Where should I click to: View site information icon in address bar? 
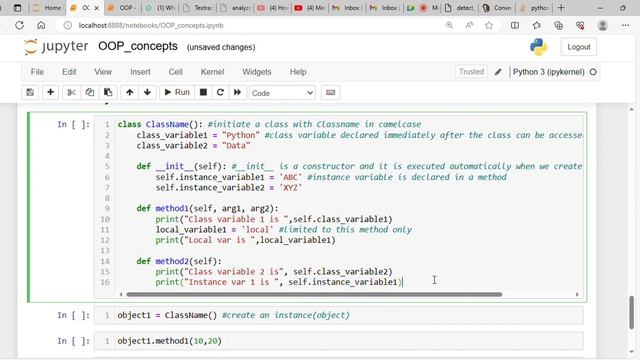coord(68,25)
